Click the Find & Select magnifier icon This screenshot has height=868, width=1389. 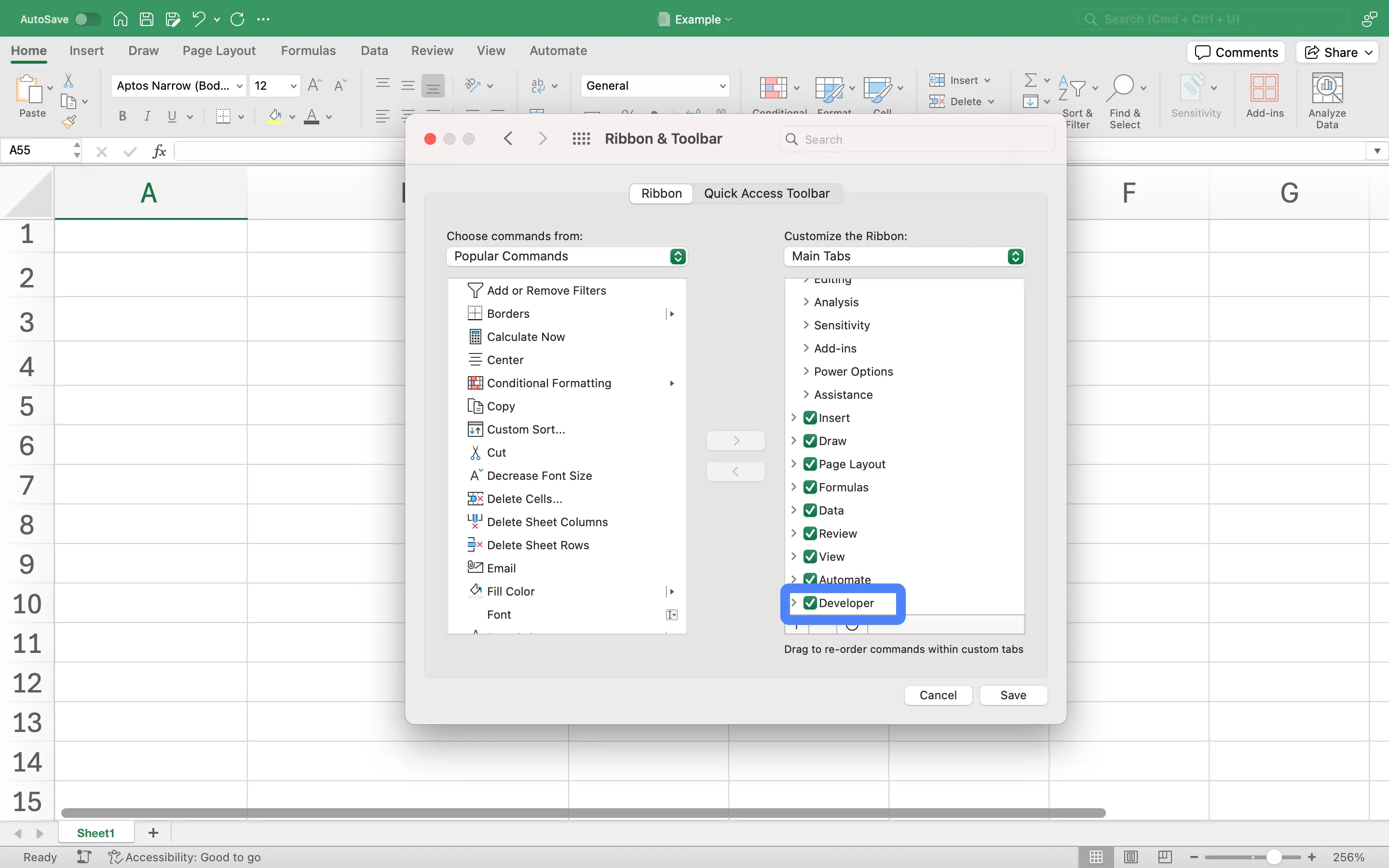click(1121, 87)
